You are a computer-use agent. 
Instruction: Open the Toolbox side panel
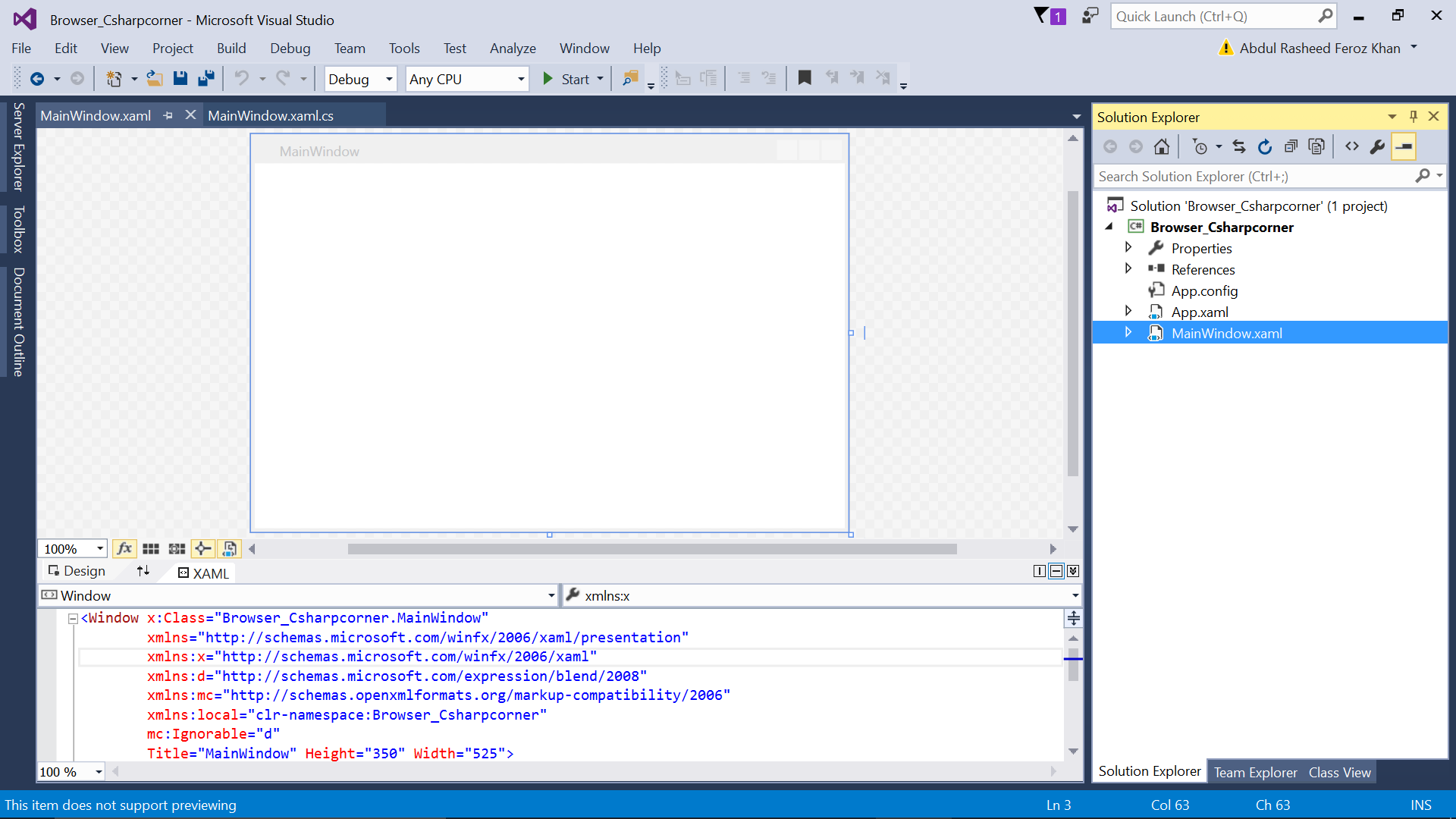[18, 229]
